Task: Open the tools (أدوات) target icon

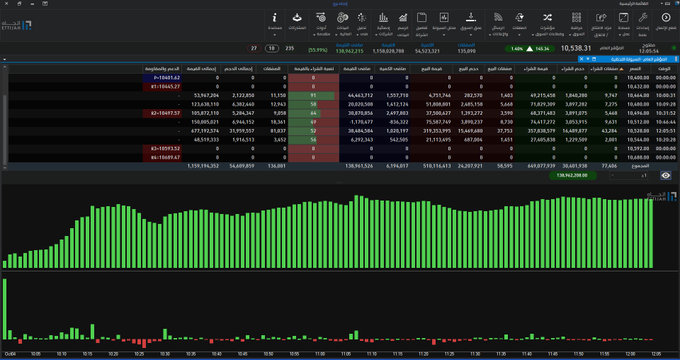Action: [x=321, y=18]
